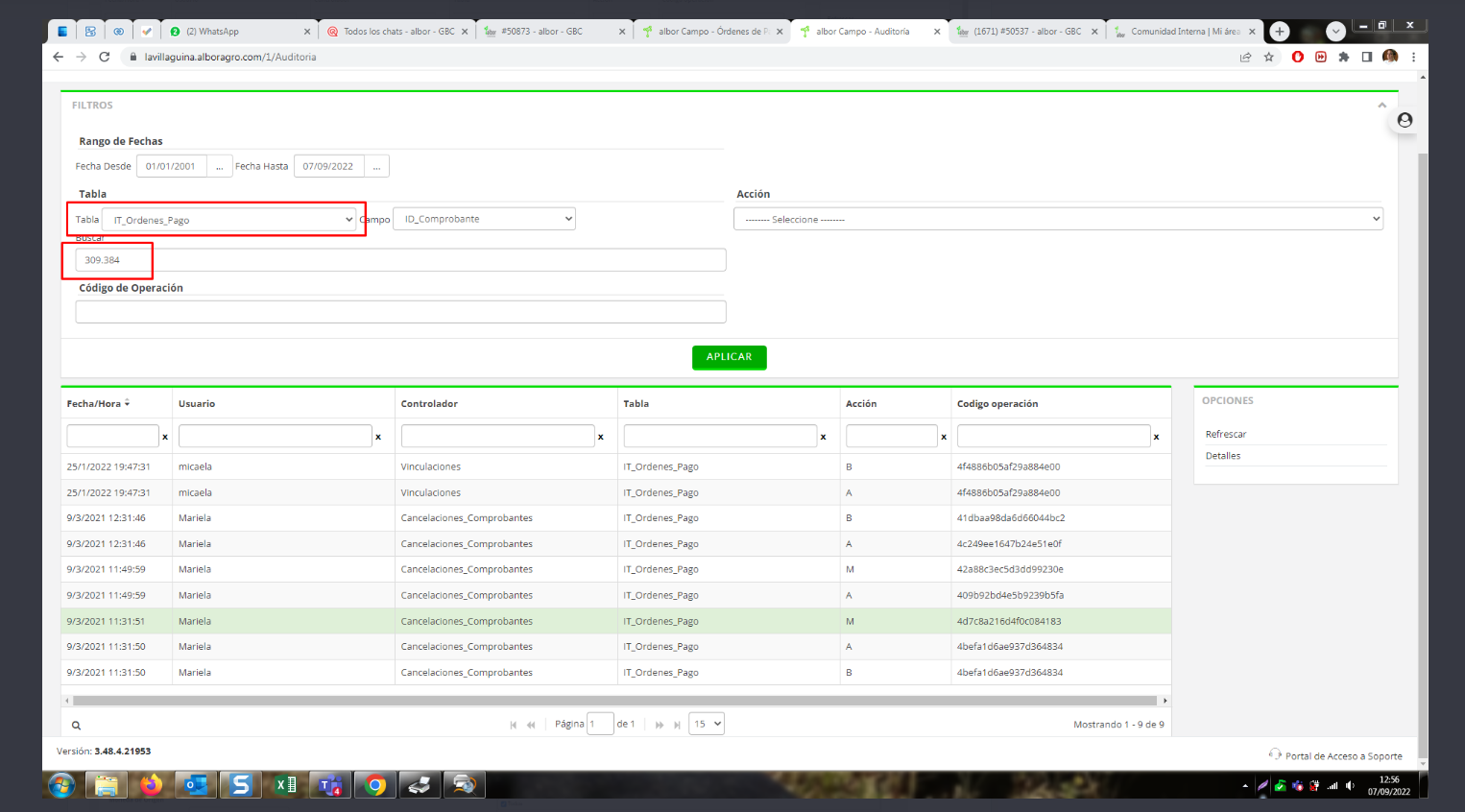Click the Buscar field containing 309.384
The height and width of the screenshot is (812, 1465).
pyautogui.click(x=400, y=260)
